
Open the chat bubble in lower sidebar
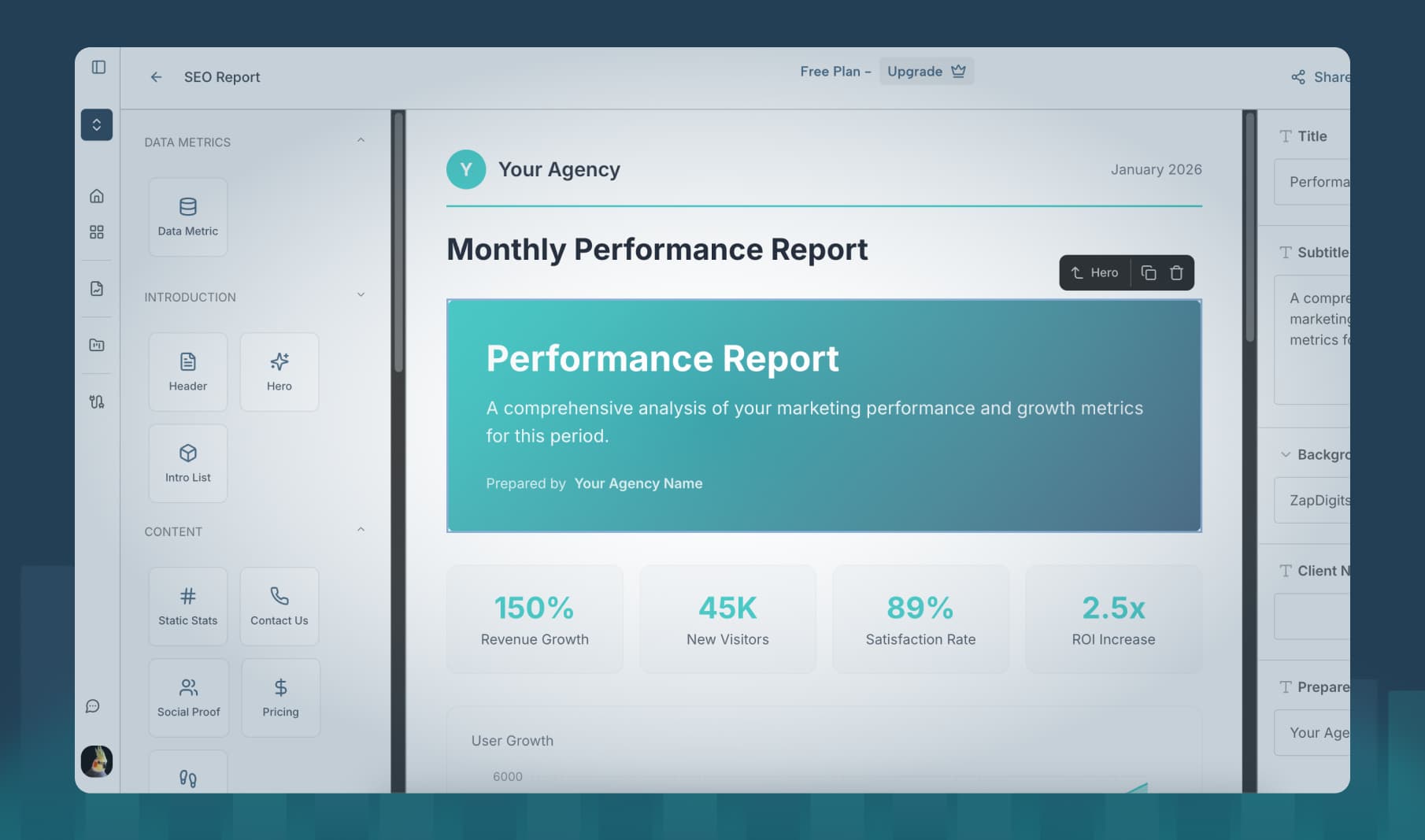click(94, 706)
